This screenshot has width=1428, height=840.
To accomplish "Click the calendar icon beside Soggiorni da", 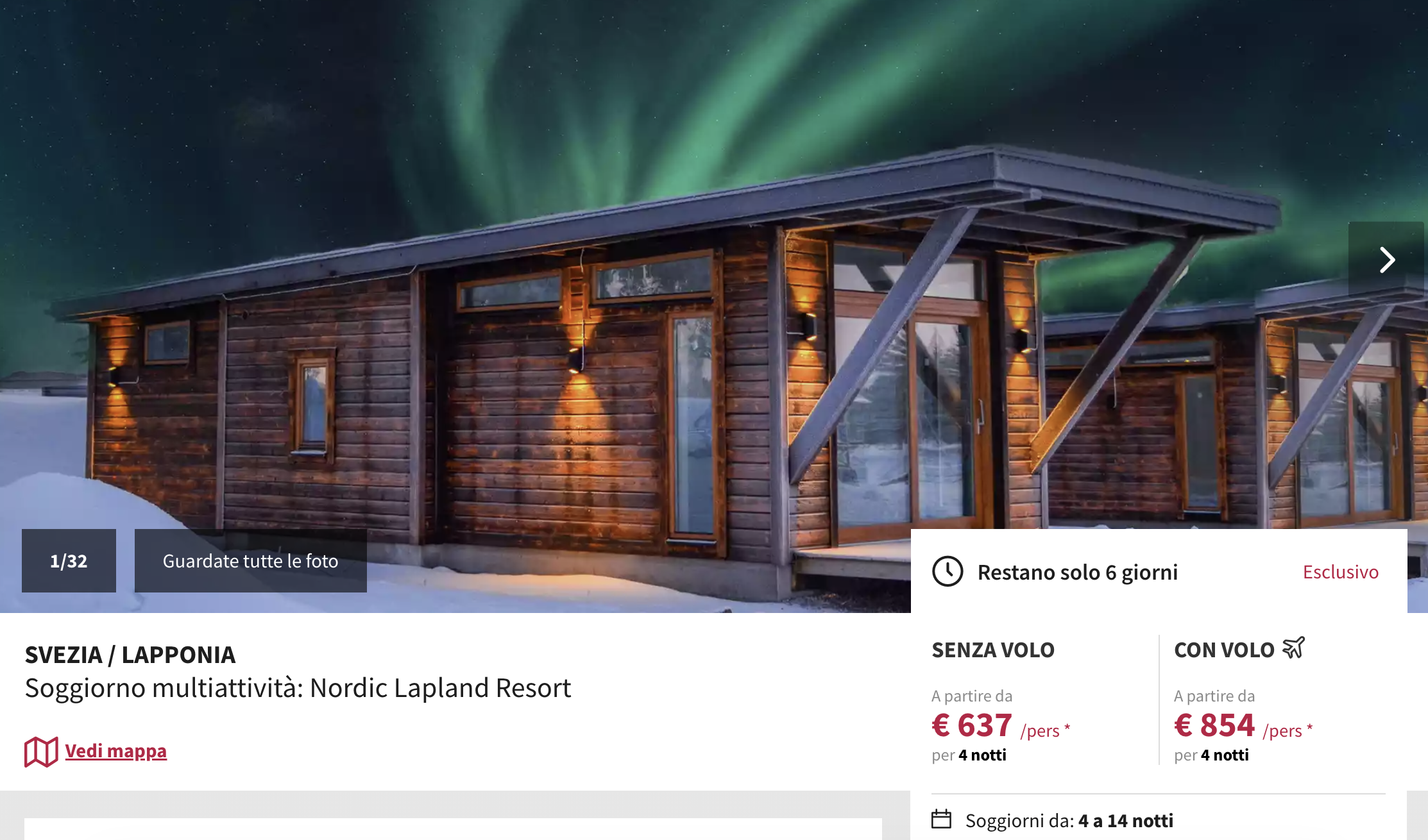I will coord(941,819).
